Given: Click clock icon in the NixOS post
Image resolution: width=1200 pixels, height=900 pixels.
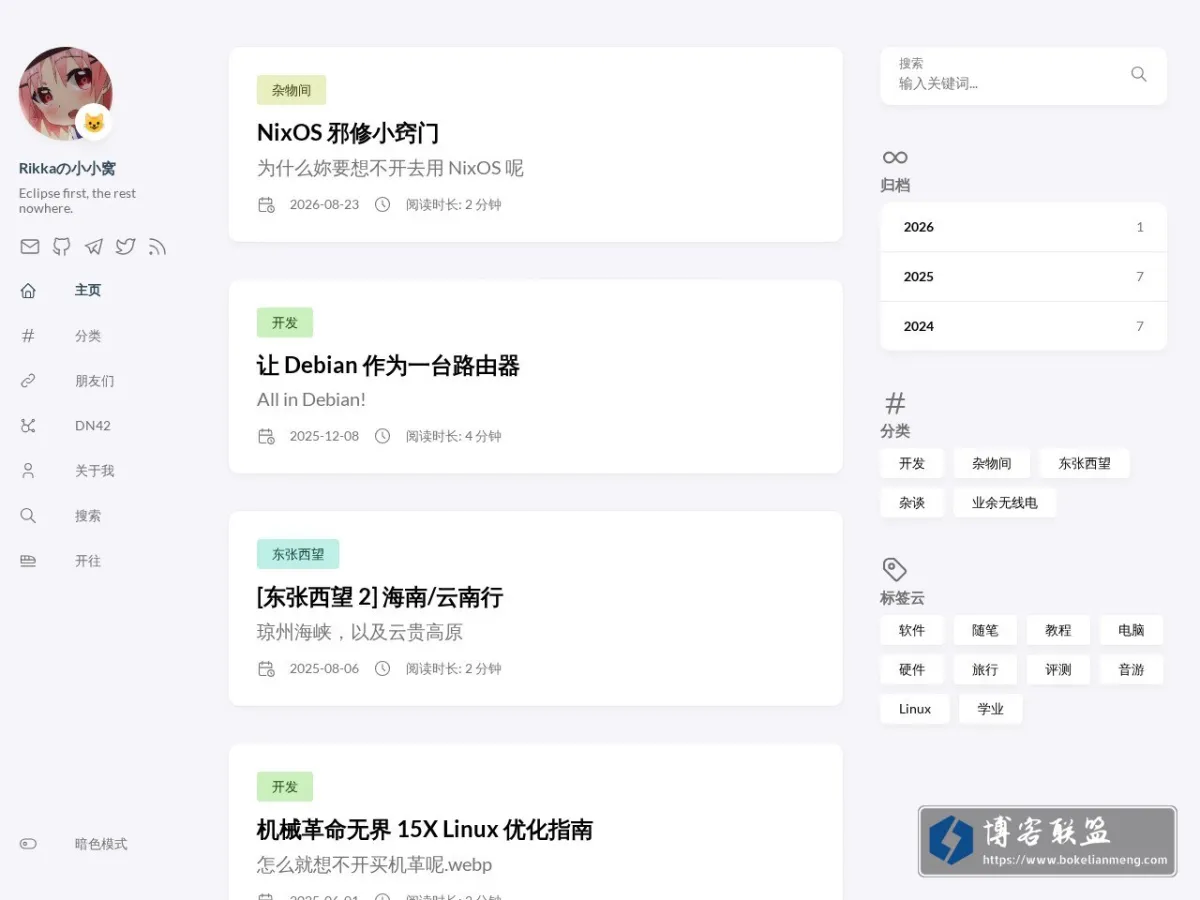Looking at the screenshot, I should (x=382, y=205).
